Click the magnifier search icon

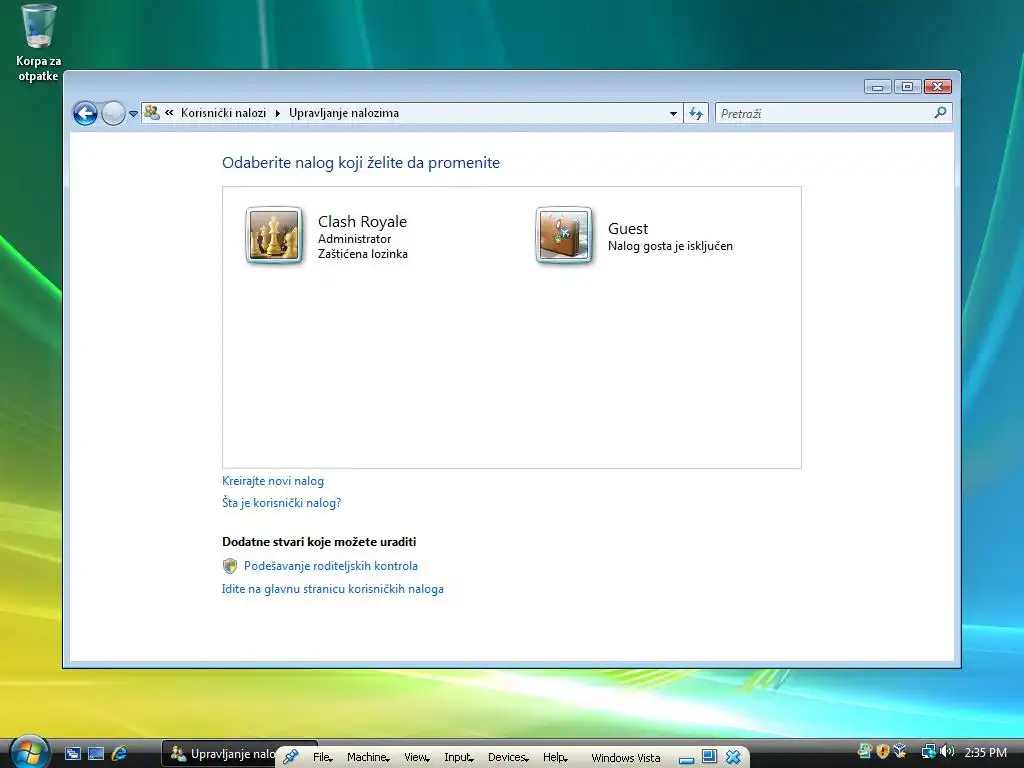click(940, 113)
